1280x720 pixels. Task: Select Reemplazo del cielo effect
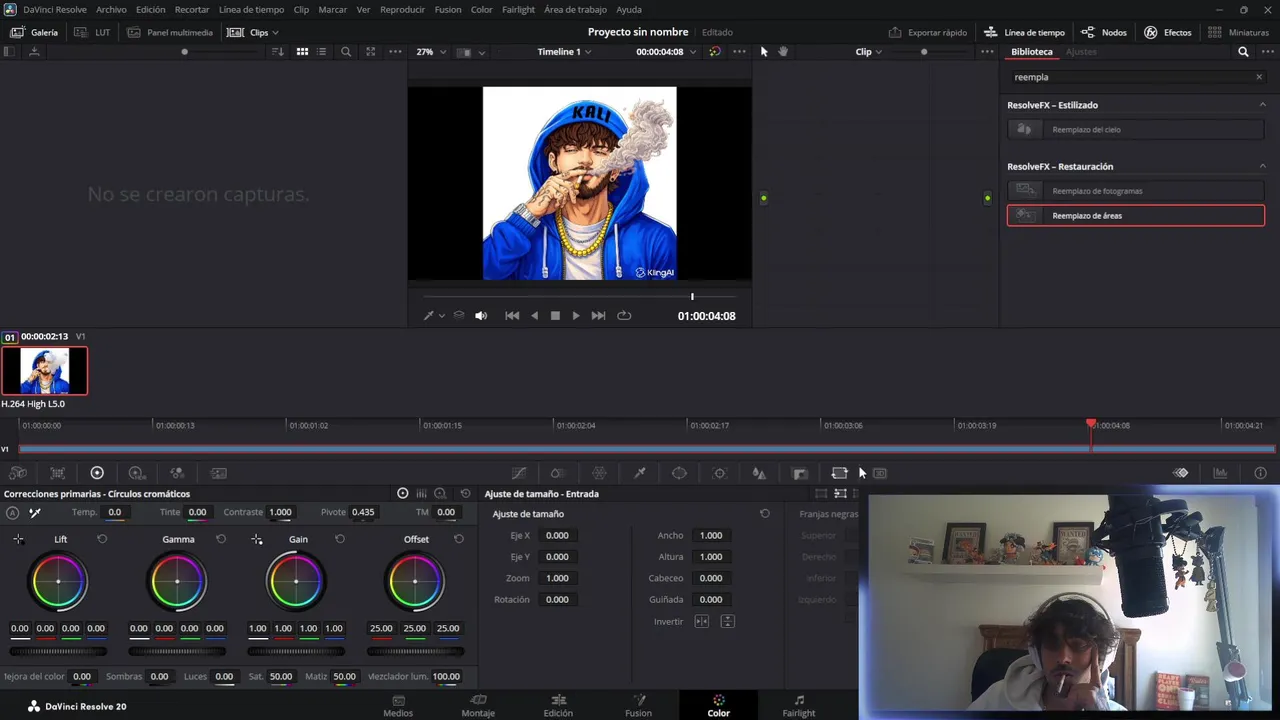coord(1136,129)
